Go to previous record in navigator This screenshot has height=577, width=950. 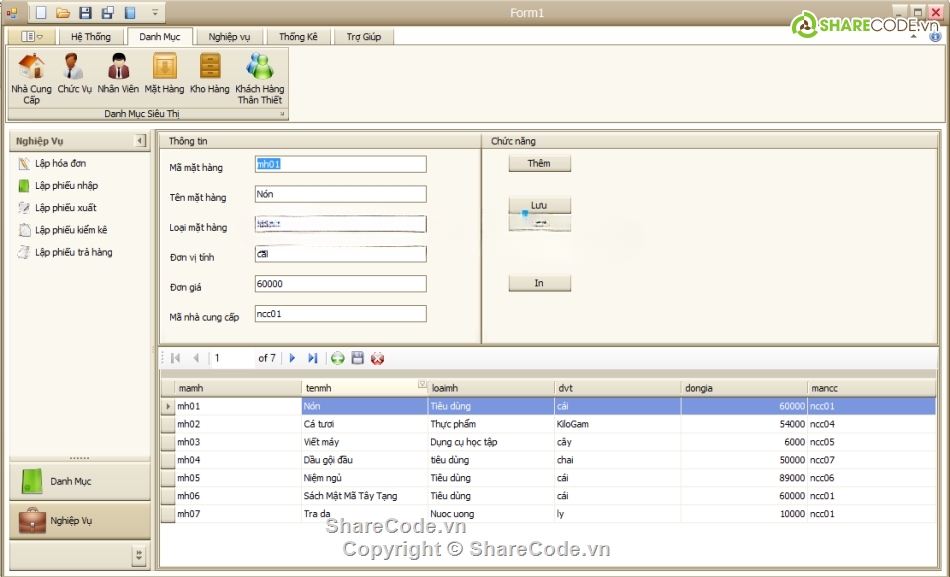click(196, 358)
